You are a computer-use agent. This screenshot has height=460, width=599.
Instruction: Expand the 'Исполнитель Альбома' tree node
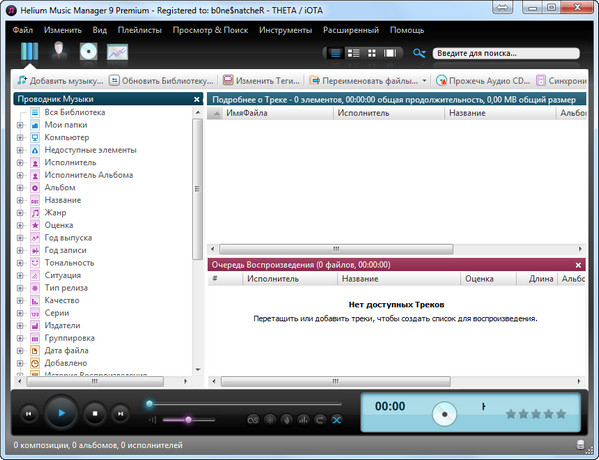click(x=20, y=175)
